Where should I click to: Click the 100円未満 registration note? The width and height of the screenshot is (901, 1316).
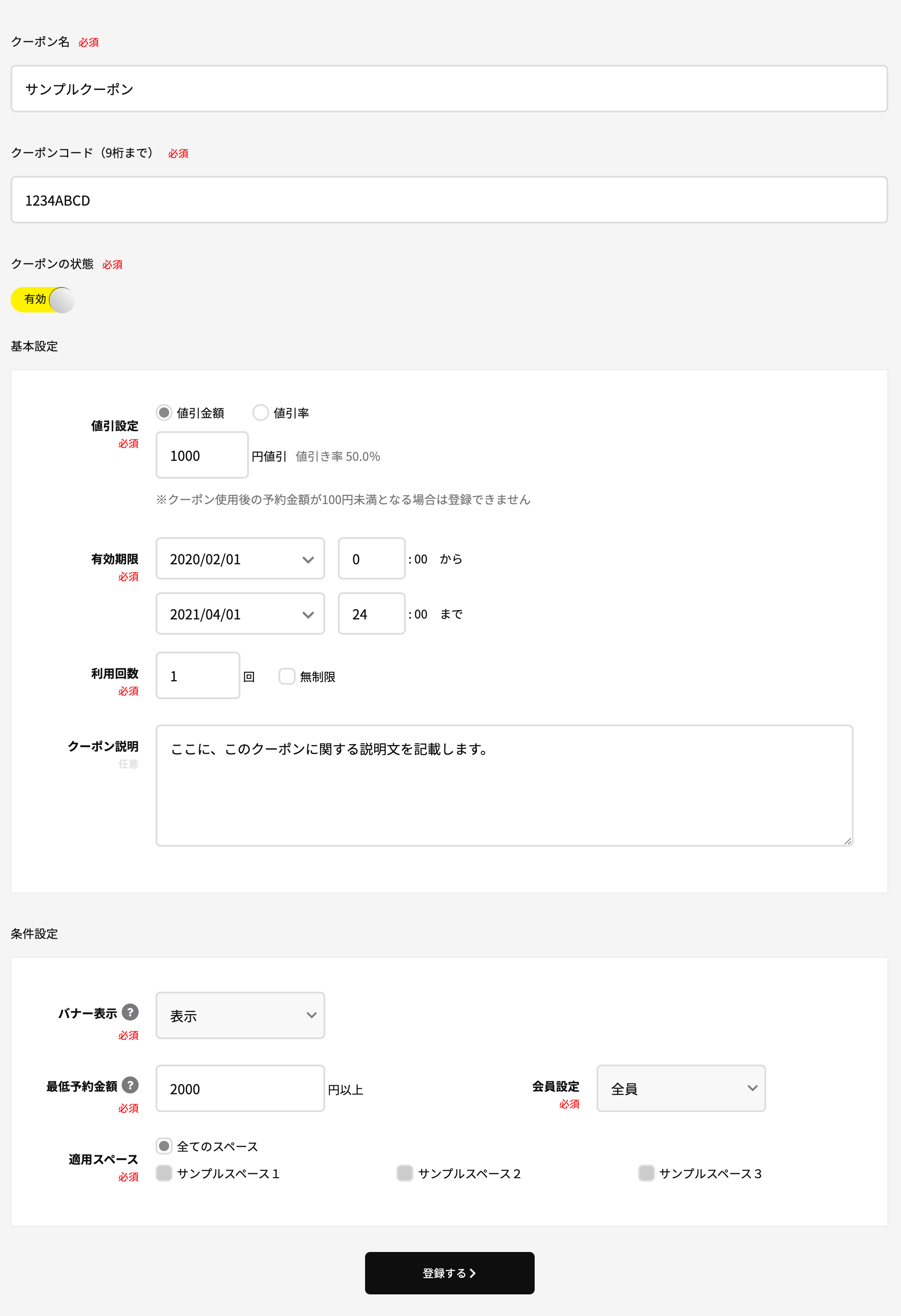[x=343, y=499]
